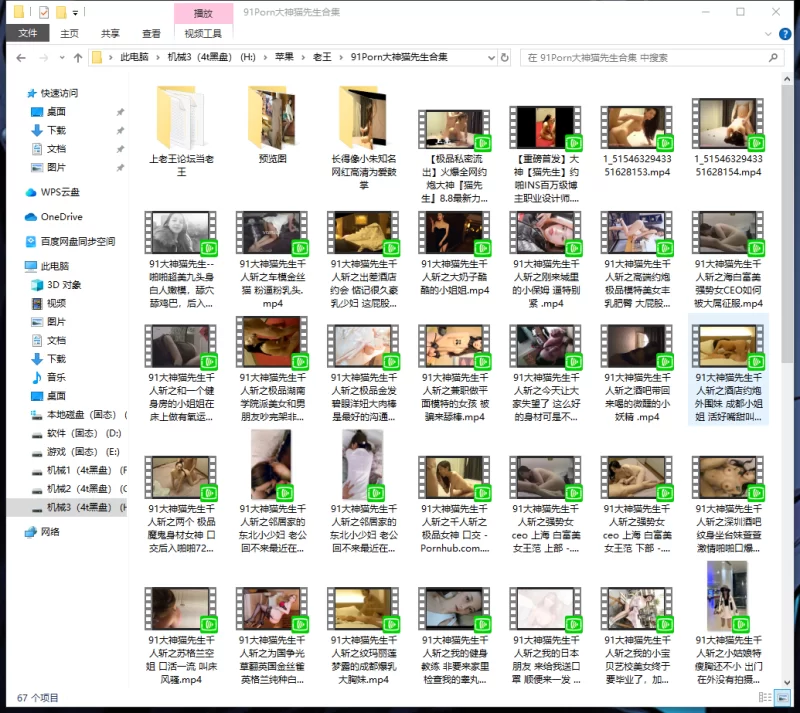
Task: Open 网络 in the navigation pane
Action: tap(50, 532)
